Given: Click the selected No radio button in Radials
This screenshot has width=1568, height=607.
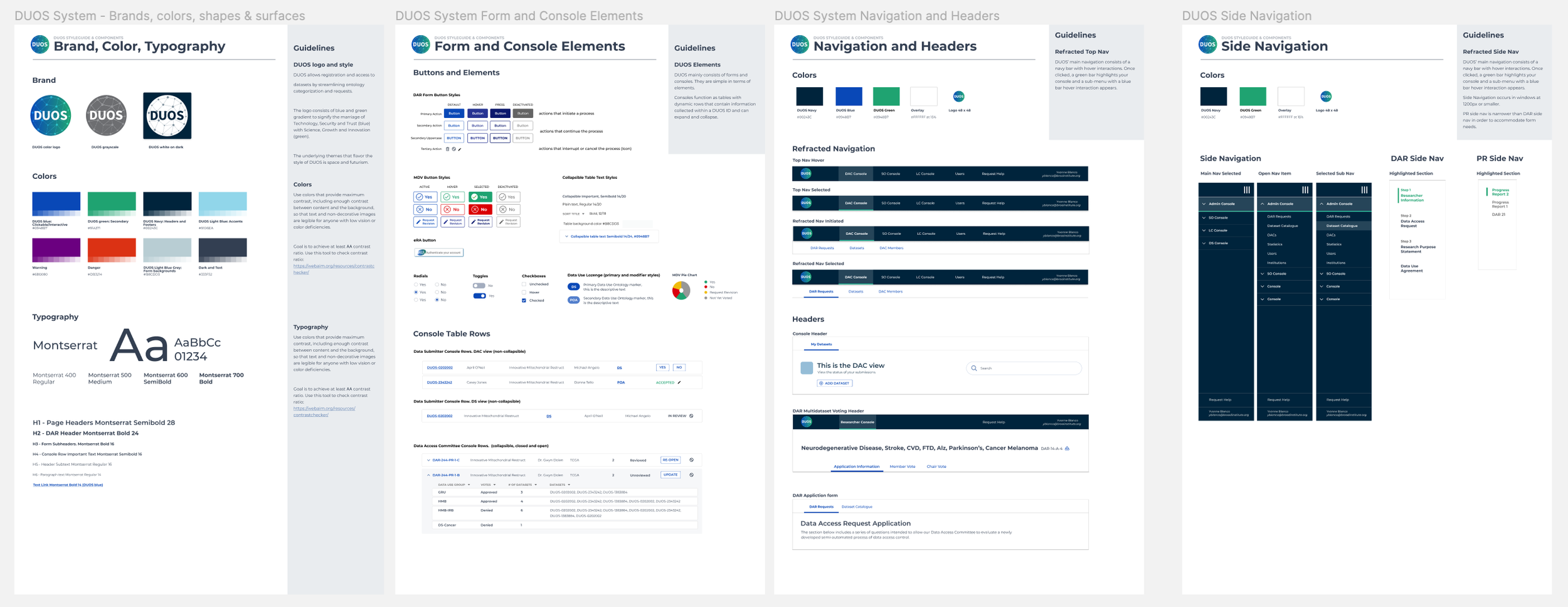Looking at the screenshot, I should click(437, 299).
